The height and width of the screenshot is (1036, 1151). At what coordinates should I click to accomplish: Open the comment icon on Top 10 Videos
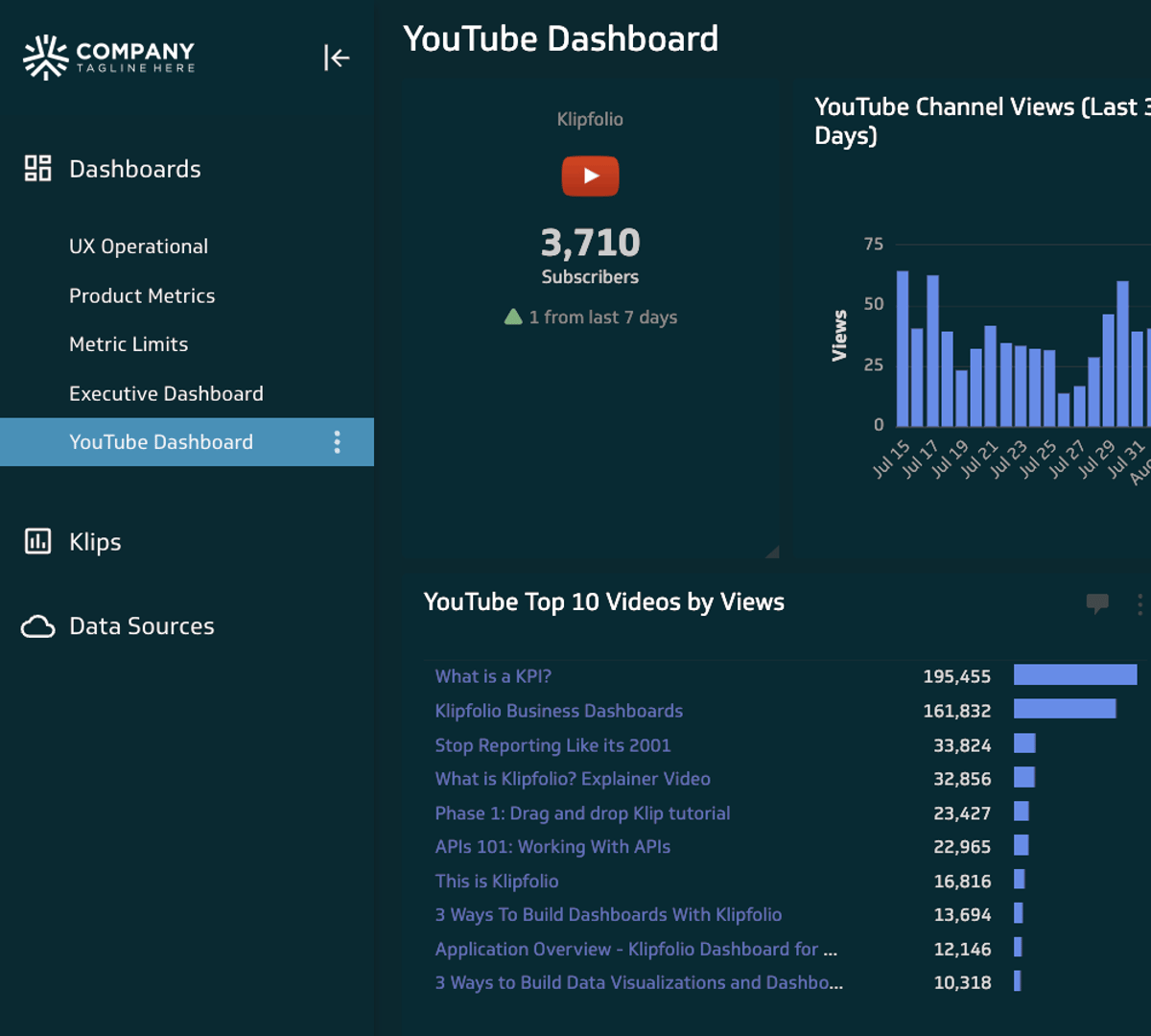[x=1097, y=604]
